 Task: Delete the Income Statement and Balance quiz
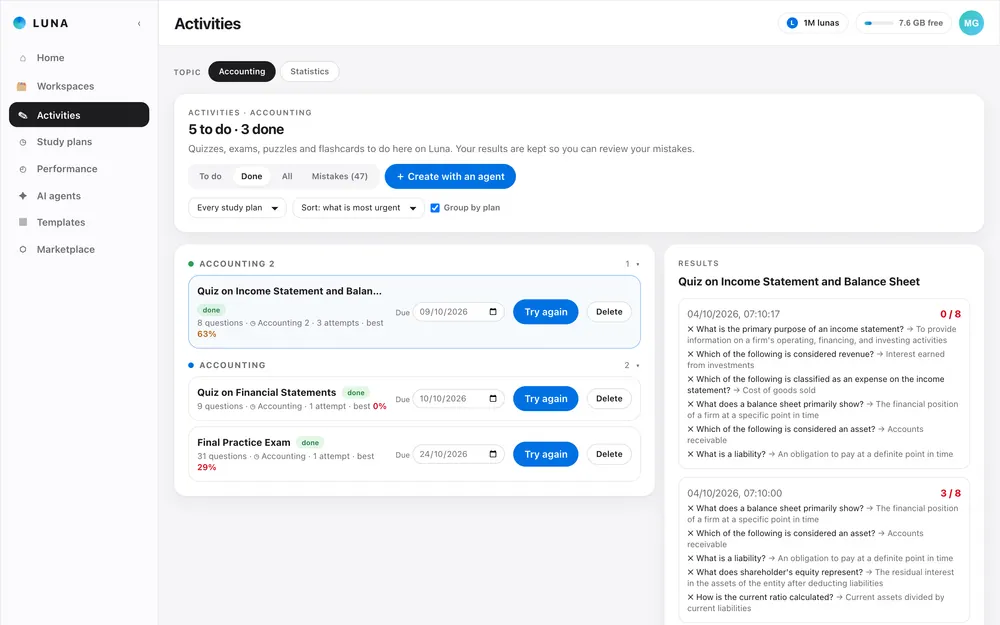(609, 312)
